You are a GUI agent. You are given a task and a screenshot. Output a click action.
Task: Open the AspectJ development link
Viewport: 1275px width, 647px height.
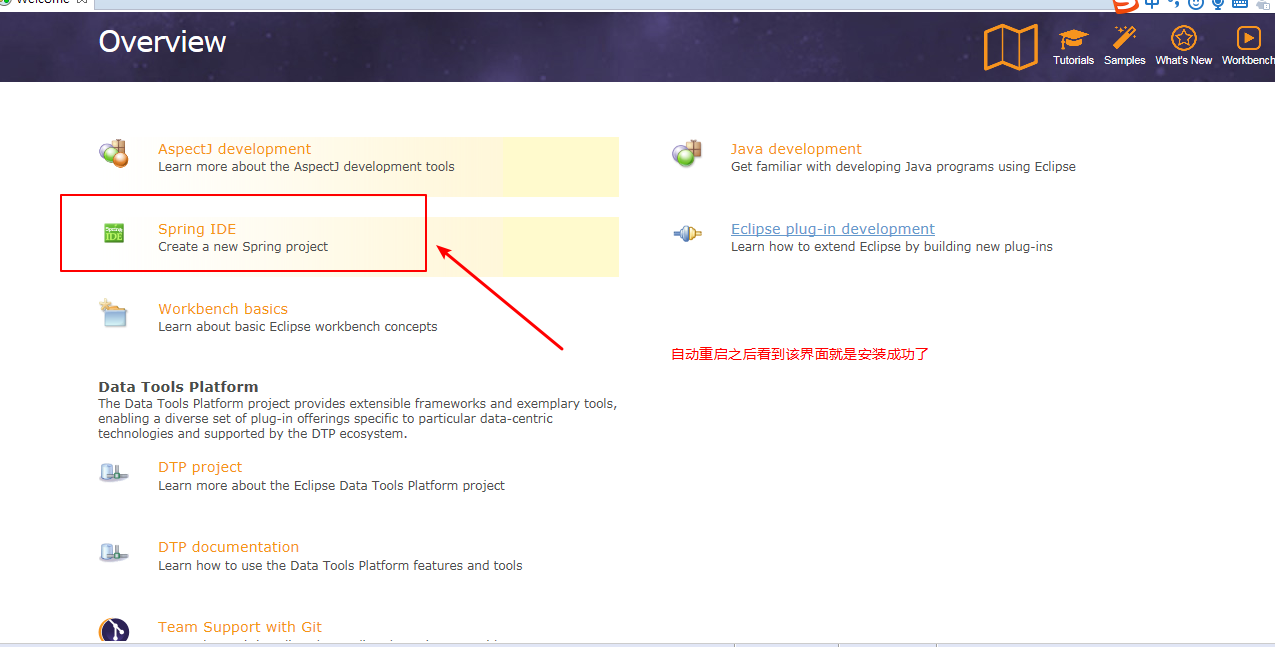(234, 149)
